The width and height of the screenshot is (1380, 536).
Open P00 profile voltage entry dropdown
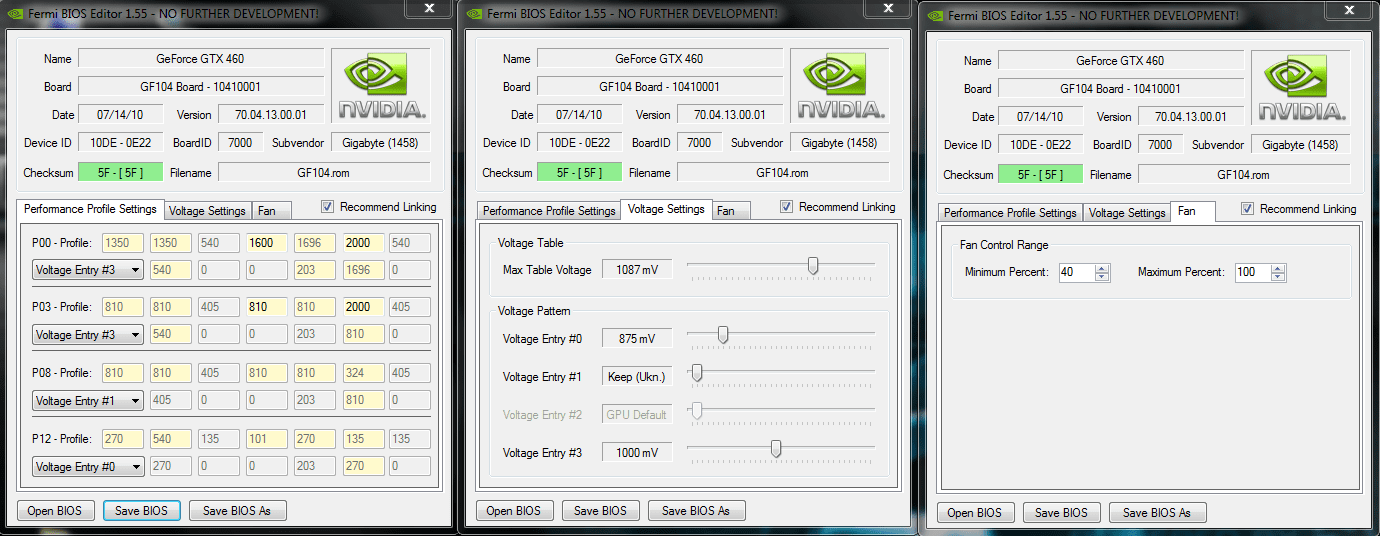[x=88, y=269]
